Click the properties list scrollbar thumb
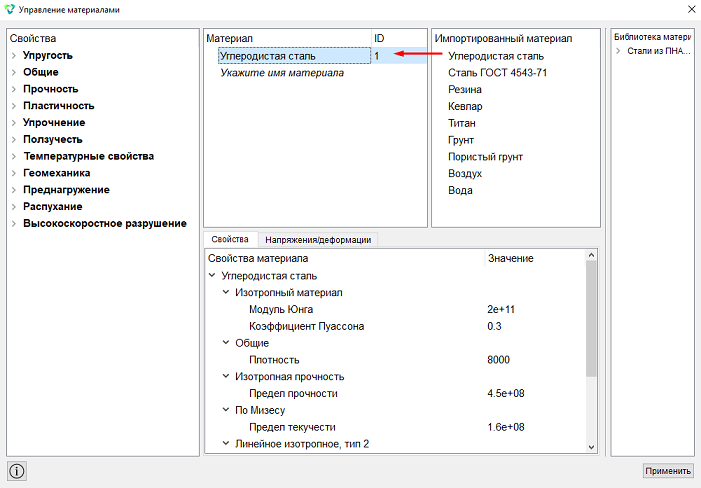Screen dimensions: 701x488 click(x=591, y=318)
